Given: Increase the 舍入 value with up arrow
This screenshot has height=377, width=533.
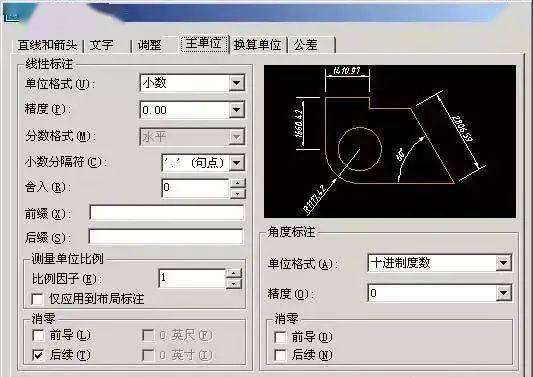Looking at the screenshot, I should 237,184.
